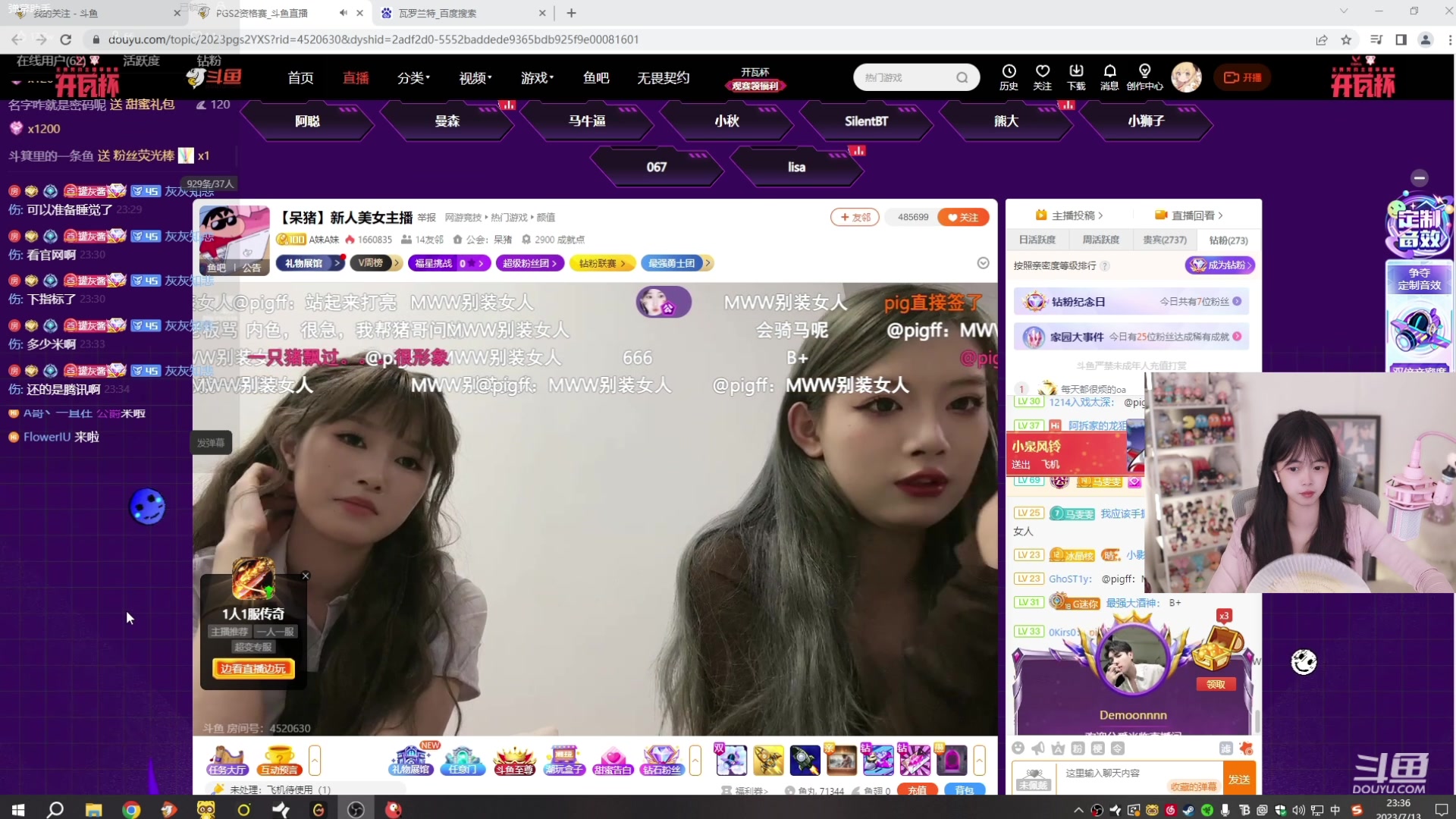Collapse the right floating widget minus button

pyautogui.click(x=1420, y=177)
